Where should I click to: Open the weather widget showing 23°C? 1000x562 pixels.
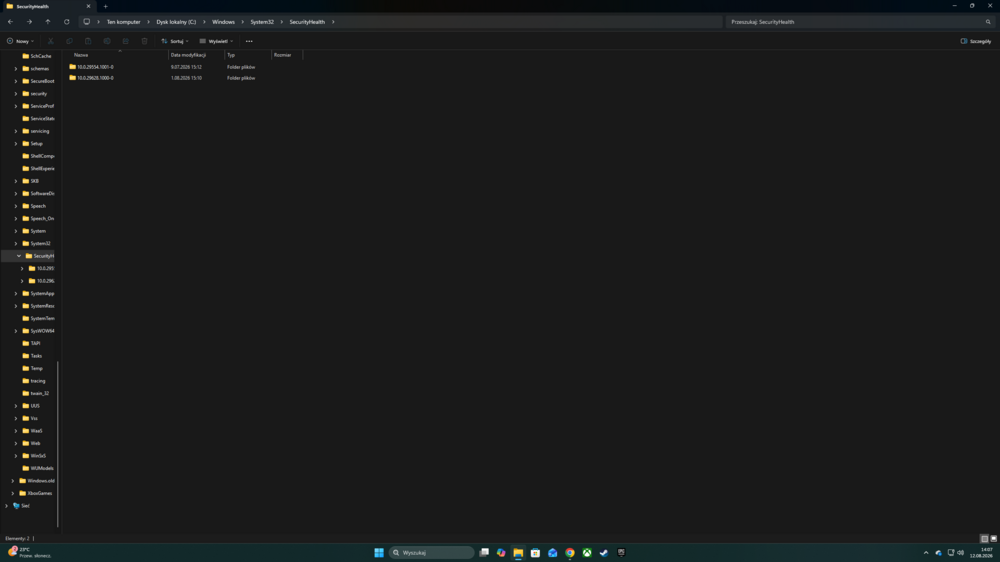coord(30,552)
